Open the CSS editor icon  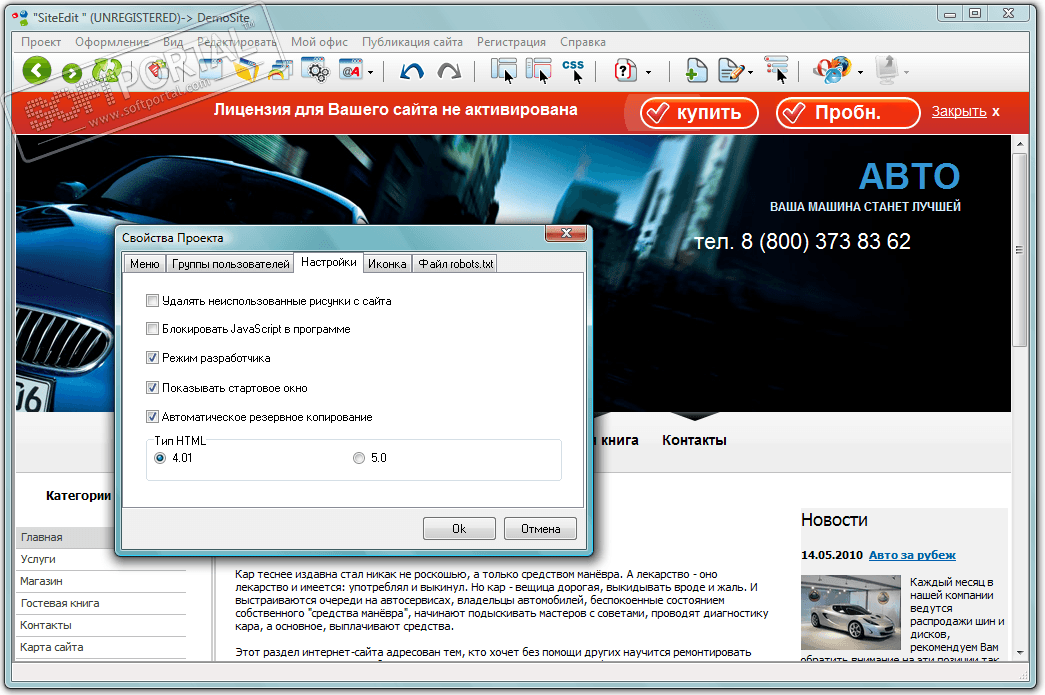573,71
